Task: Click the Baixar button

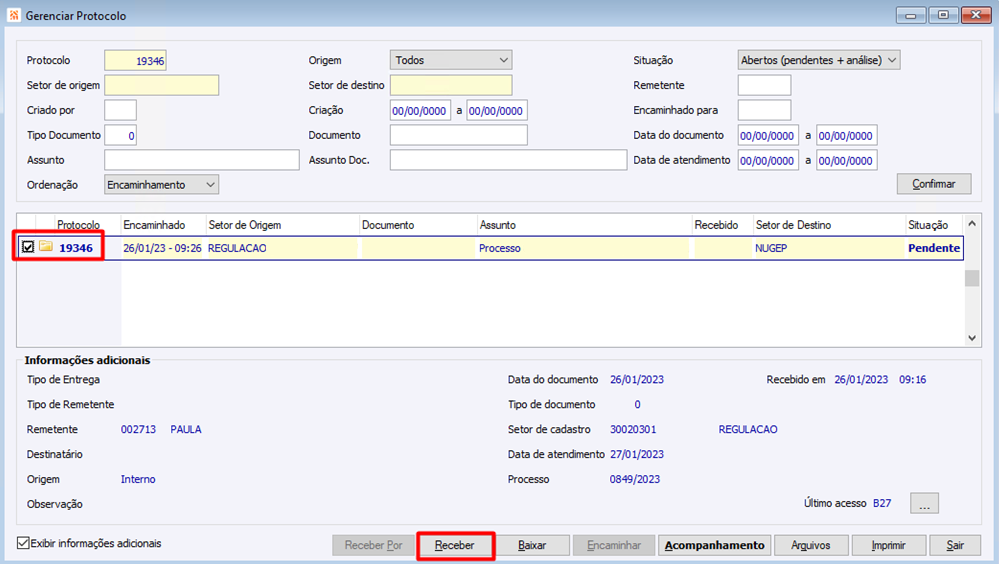Action: 532,546
